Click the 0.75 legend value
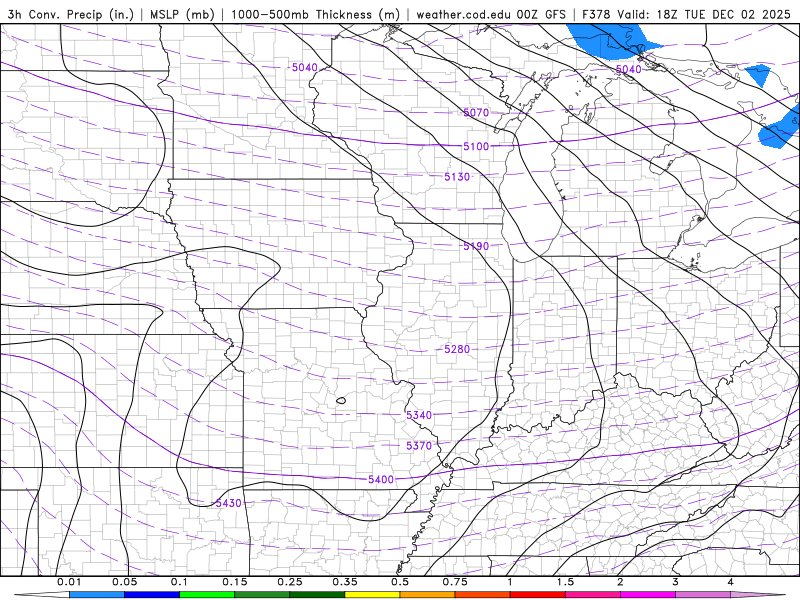 (455, 582)
